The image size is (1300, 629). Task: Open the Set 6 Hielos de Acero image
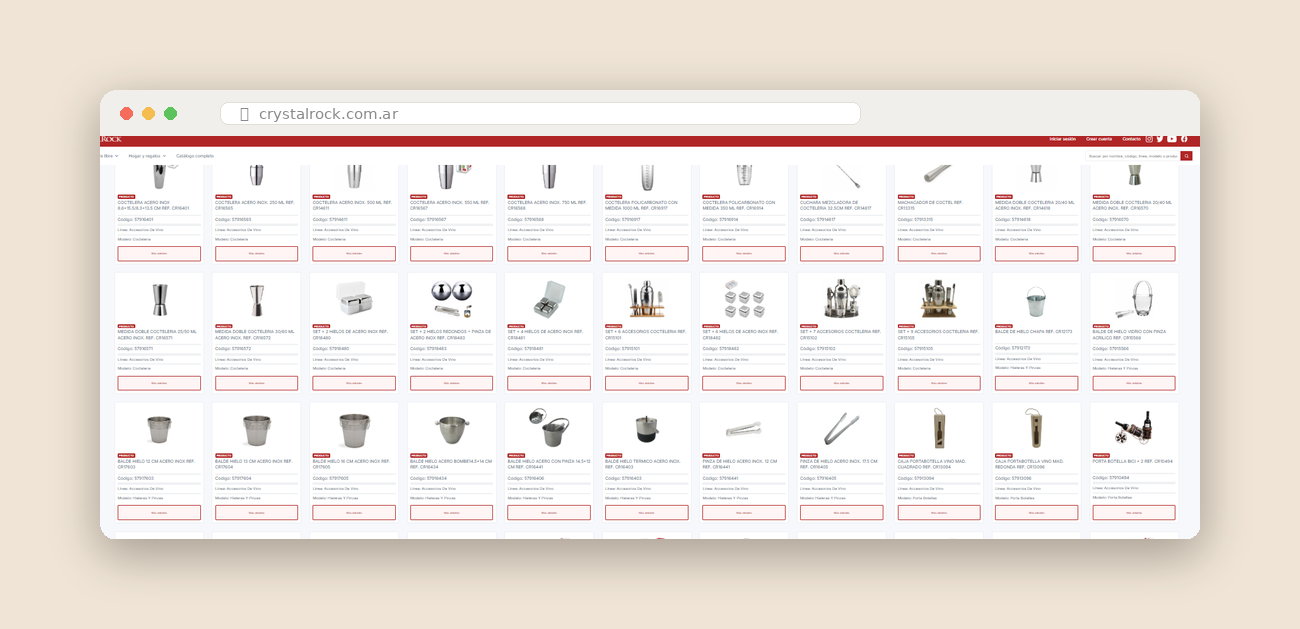[x=744, y=298]
